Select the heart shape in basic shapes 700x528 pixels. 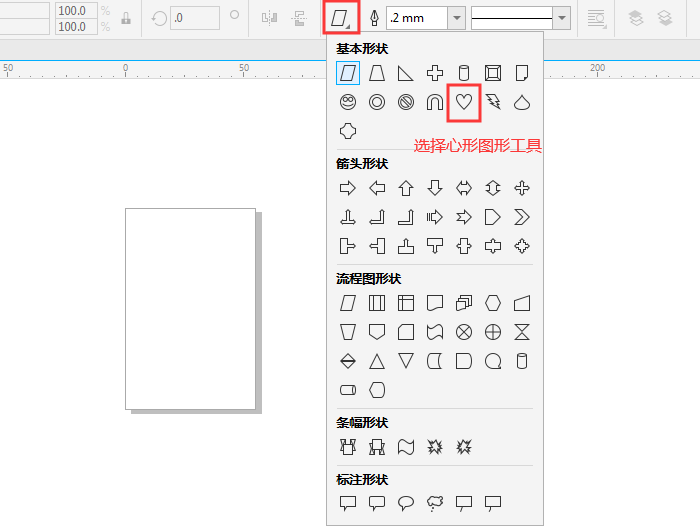click(x=464, y=102)
